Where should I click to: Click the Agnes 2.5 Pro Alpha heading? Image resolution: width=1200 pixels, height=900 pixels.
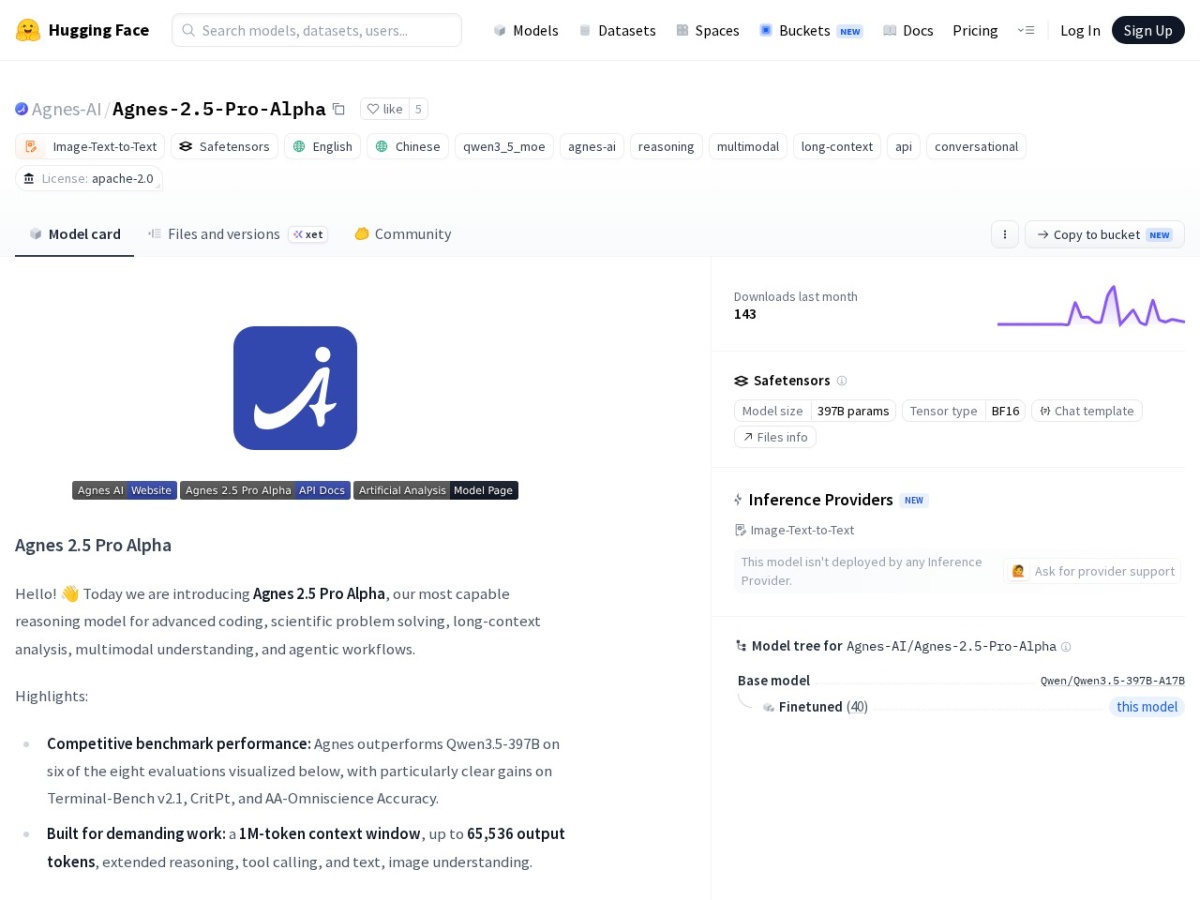[93, 545]
